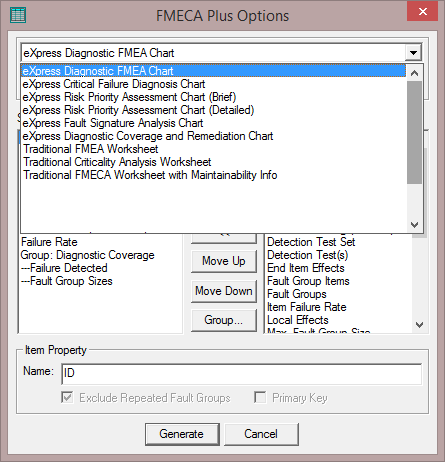
Task: Toggle Exclude Repeated Fault Groups checkbox
Action: pyautogui.click(x=67, y=397)
